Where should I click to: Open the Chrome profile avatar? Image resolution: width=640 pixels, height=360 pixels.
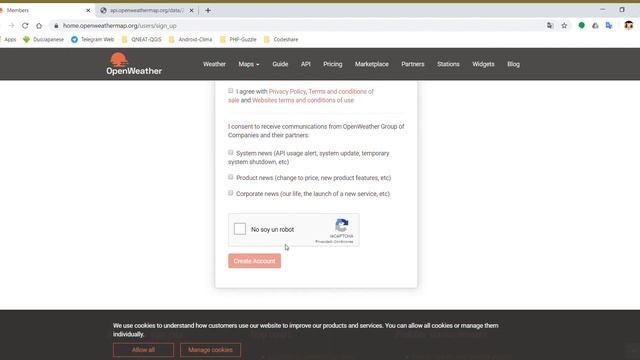(629, 25)
